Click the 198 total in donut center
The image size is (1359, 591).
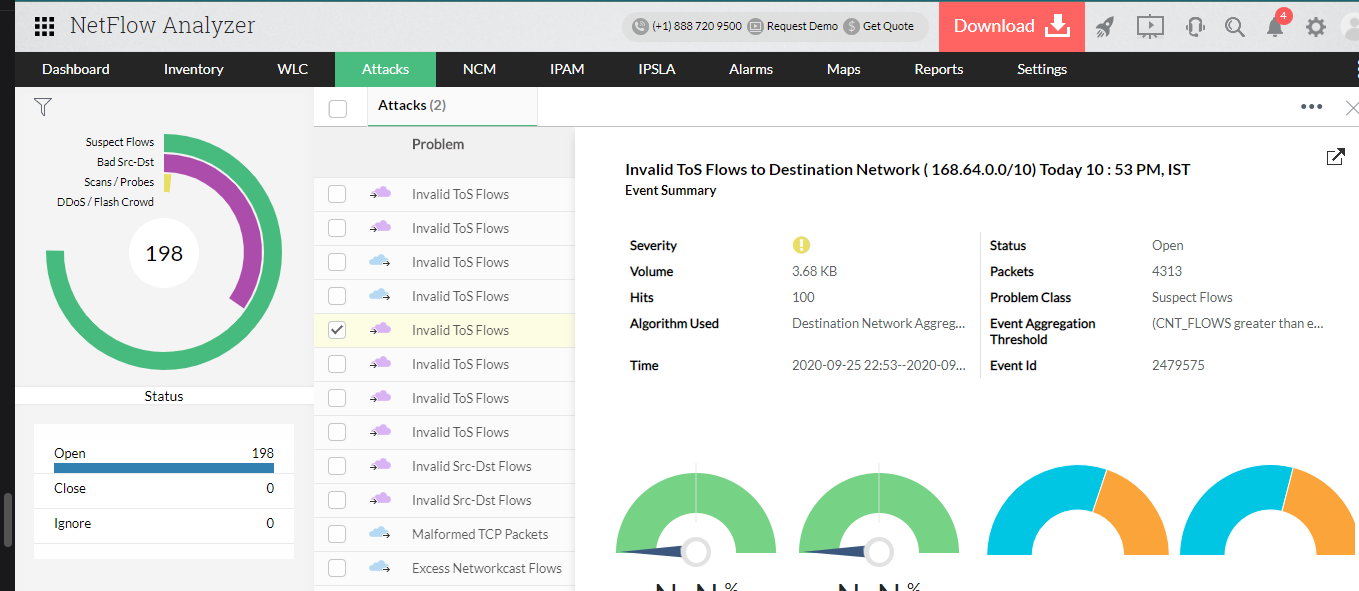(164, 254)
